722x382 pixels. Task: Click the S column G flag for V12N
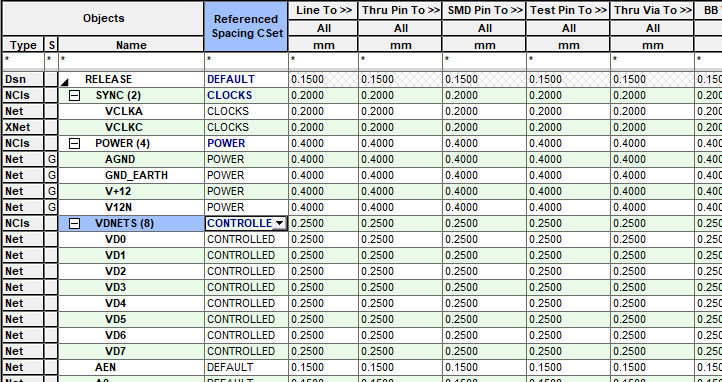coord(51,208)
